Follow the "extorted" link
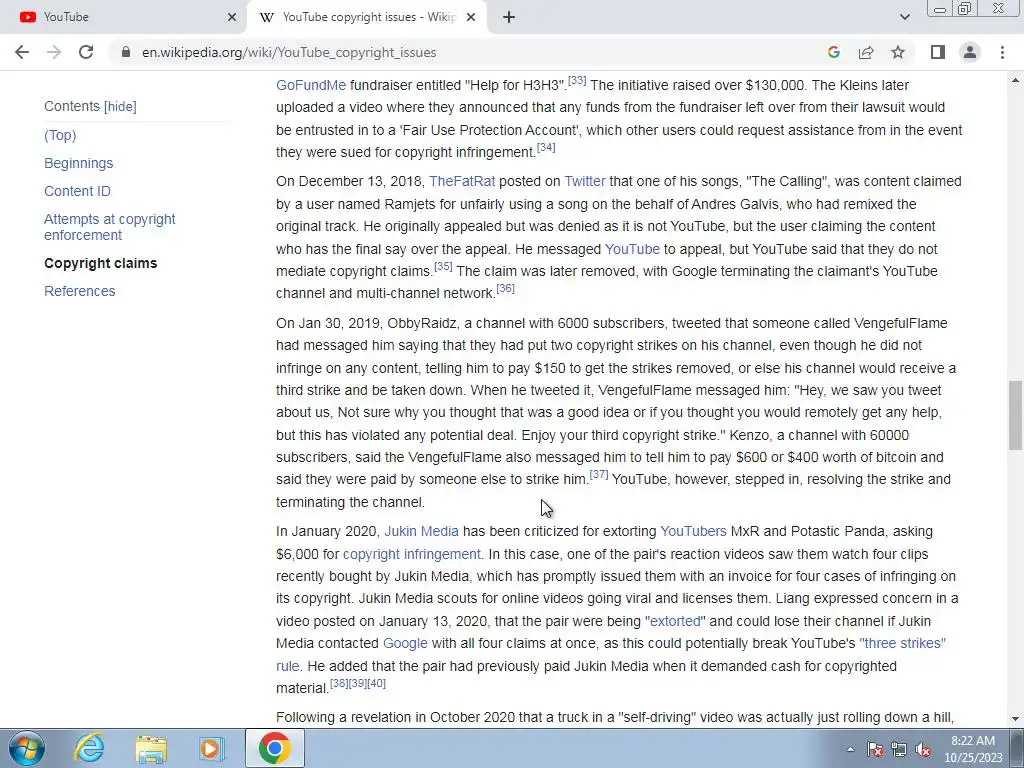 pos(675,622)
